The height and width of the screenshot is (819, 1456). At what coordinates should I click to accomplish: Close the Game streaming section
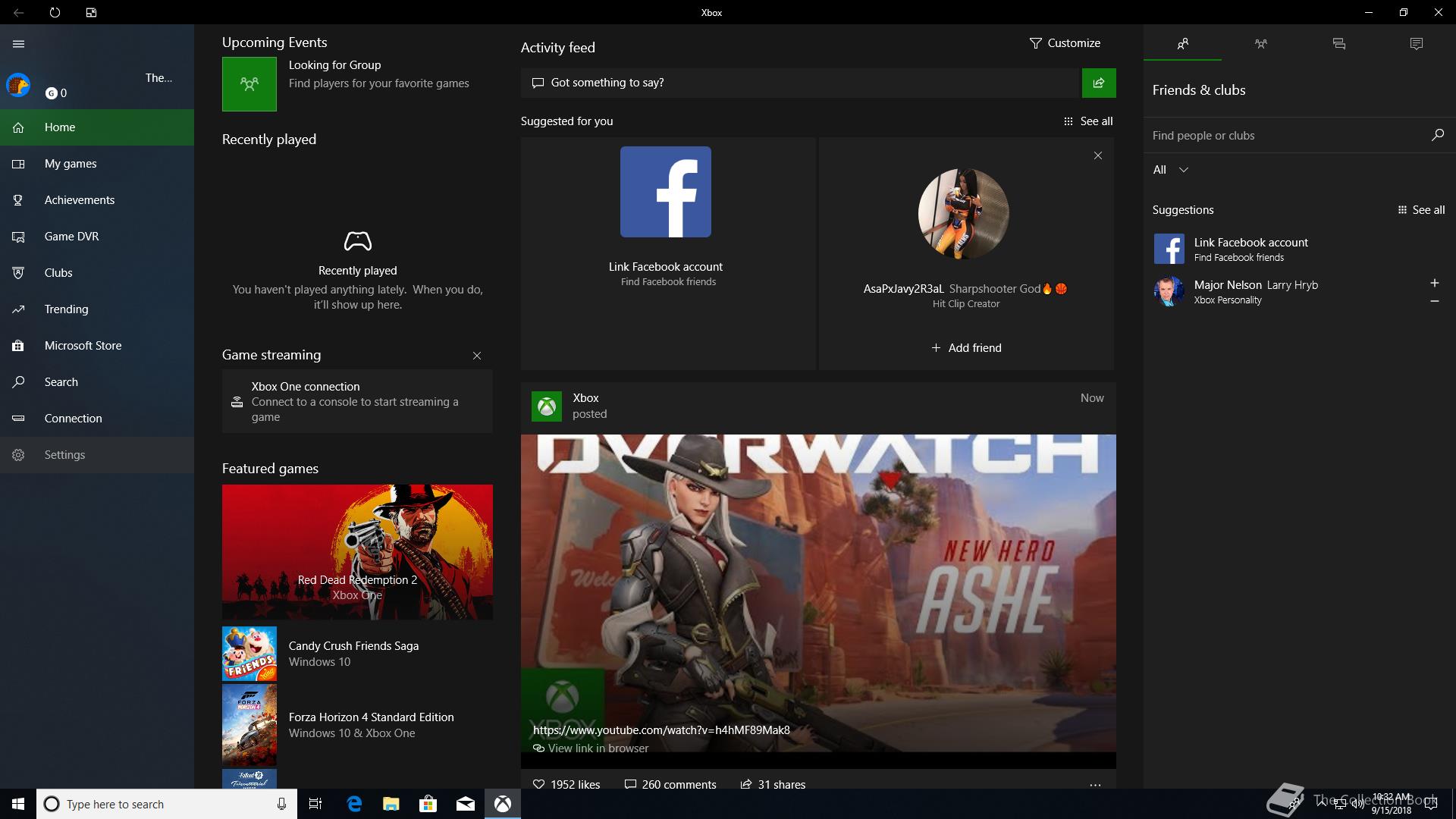[477, 356]
